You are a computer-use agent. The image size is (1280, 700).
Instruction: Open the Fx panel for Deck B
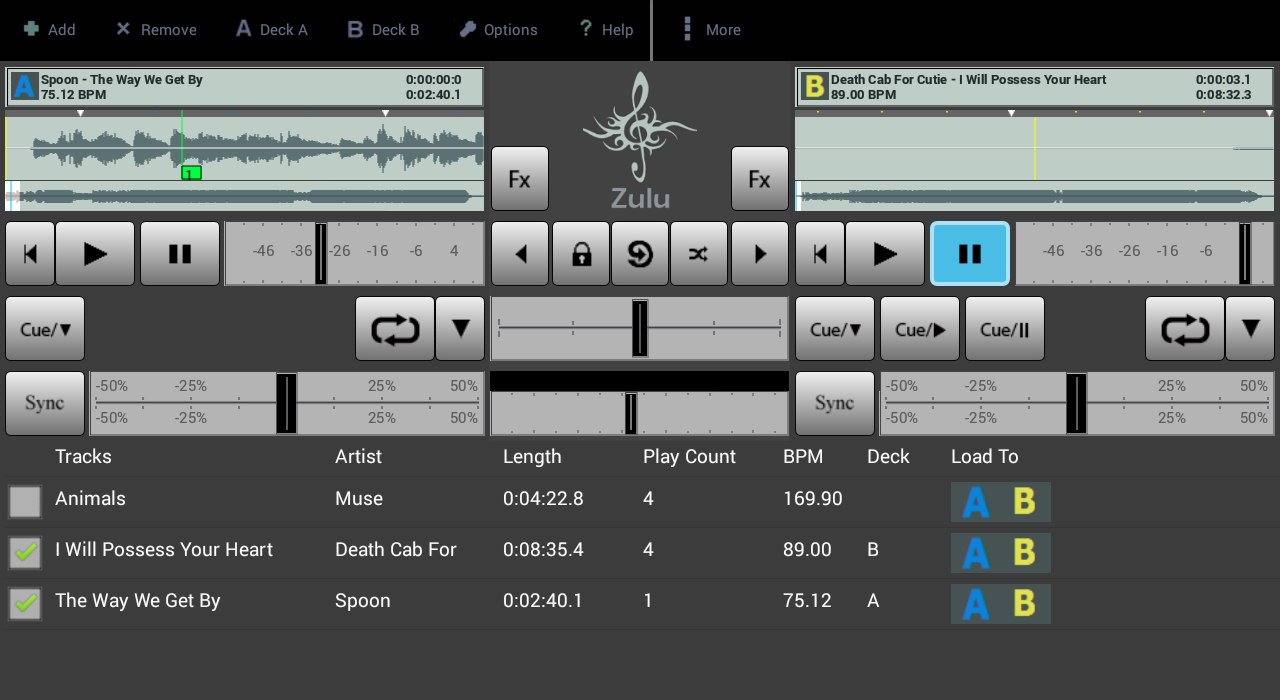point(759,178)
